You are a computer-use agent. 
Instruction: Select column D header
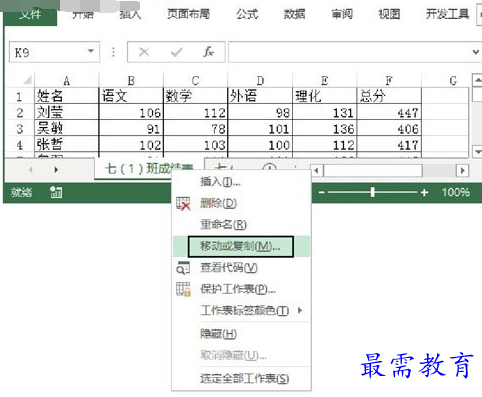click(x=260, y=81)
